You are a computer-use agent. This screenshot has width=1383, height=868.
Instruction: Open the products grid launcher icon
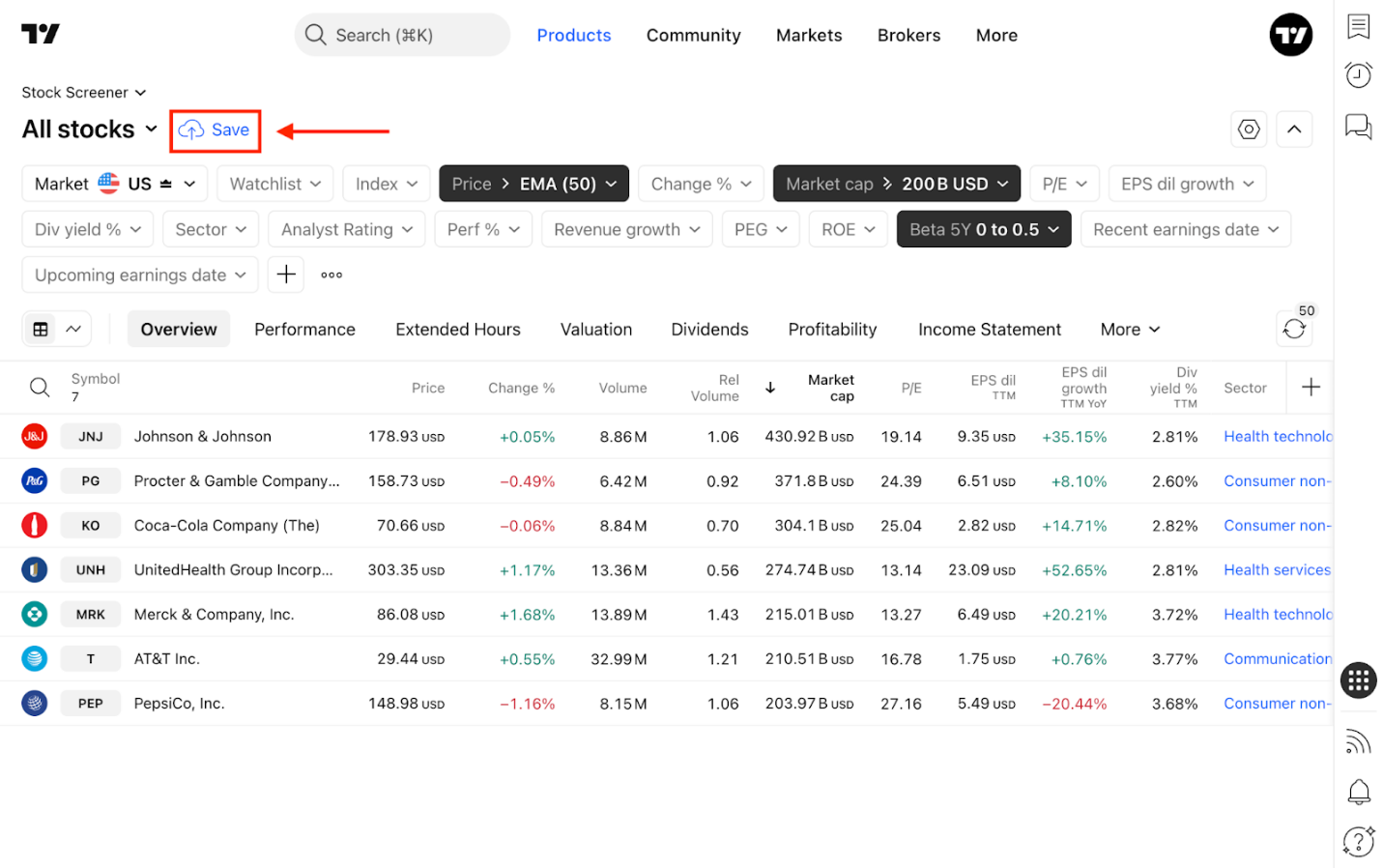tap(1358, 680)
